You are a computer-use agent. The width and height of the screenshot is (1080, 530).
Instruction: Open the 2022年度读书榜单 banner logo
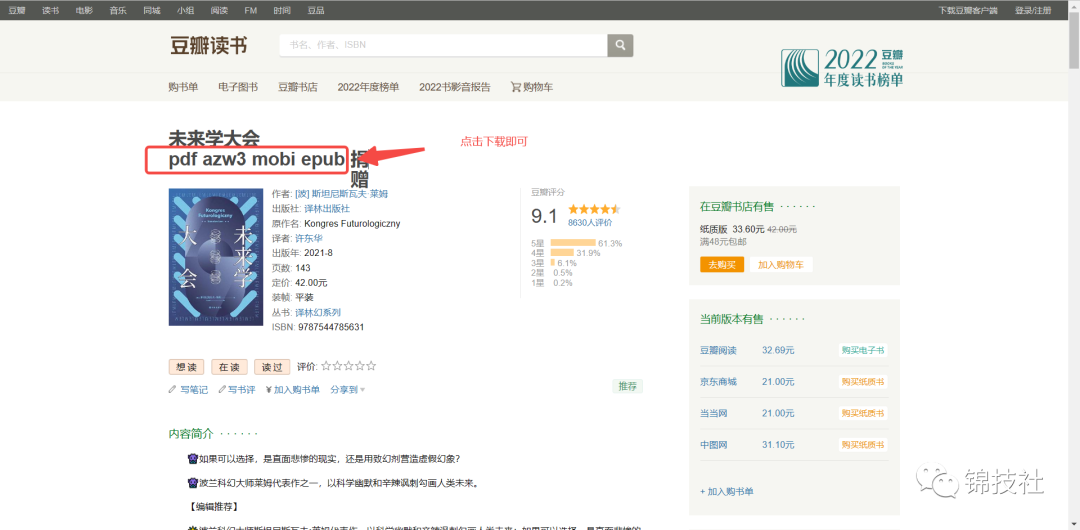[x=842, y=68]
